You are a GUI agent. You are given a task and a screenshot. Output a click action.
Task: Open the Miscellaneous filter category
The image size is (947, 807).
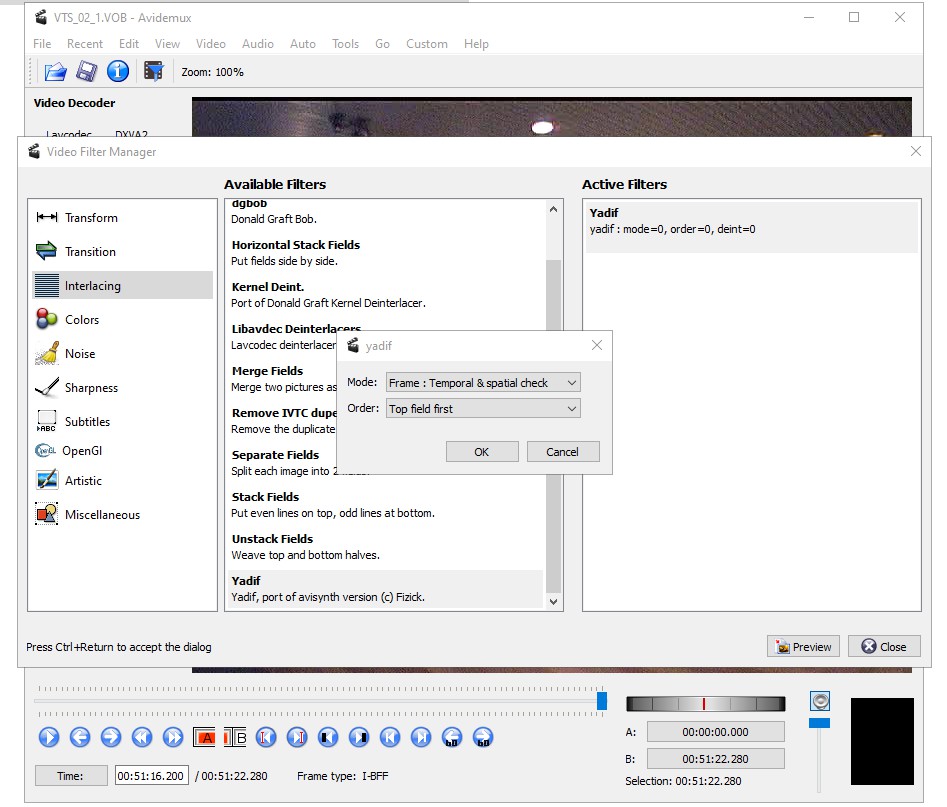click(x=123, y=514)
